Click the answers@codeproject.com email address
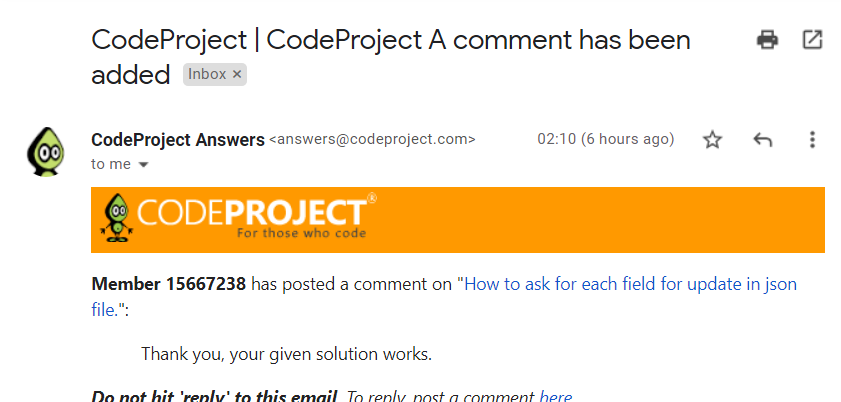 pyautogui.click(x=372, y=139)
